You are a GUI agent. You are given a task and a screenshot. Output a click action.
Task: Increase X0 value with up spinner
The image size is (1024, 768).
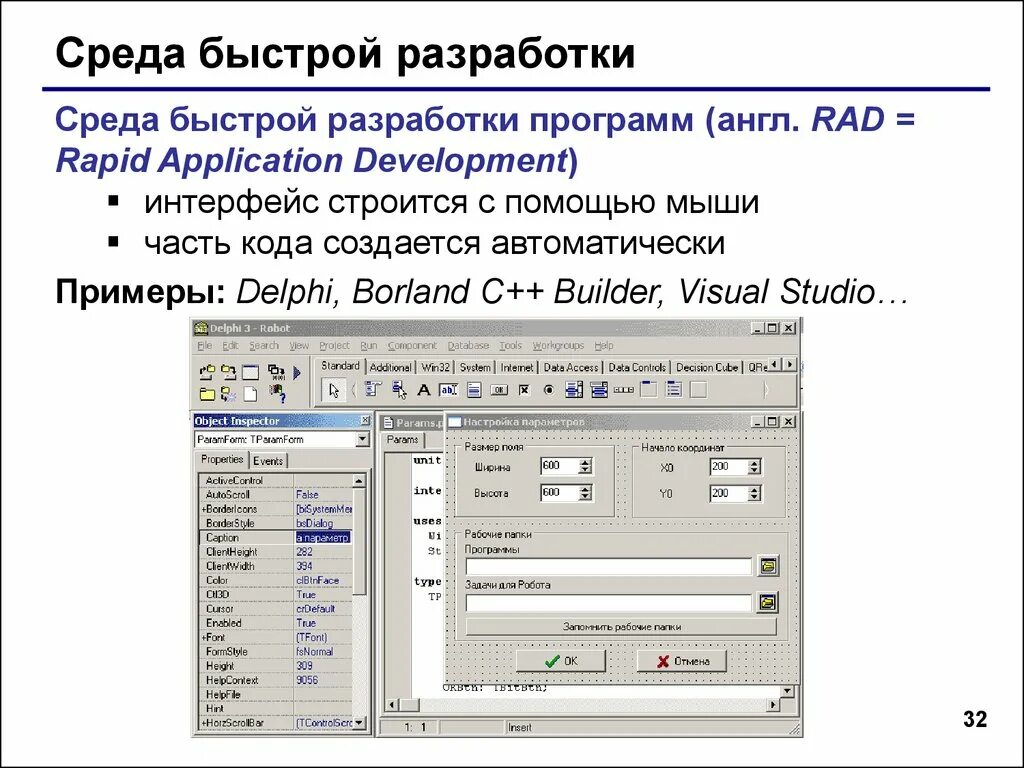tap(754, 463)
